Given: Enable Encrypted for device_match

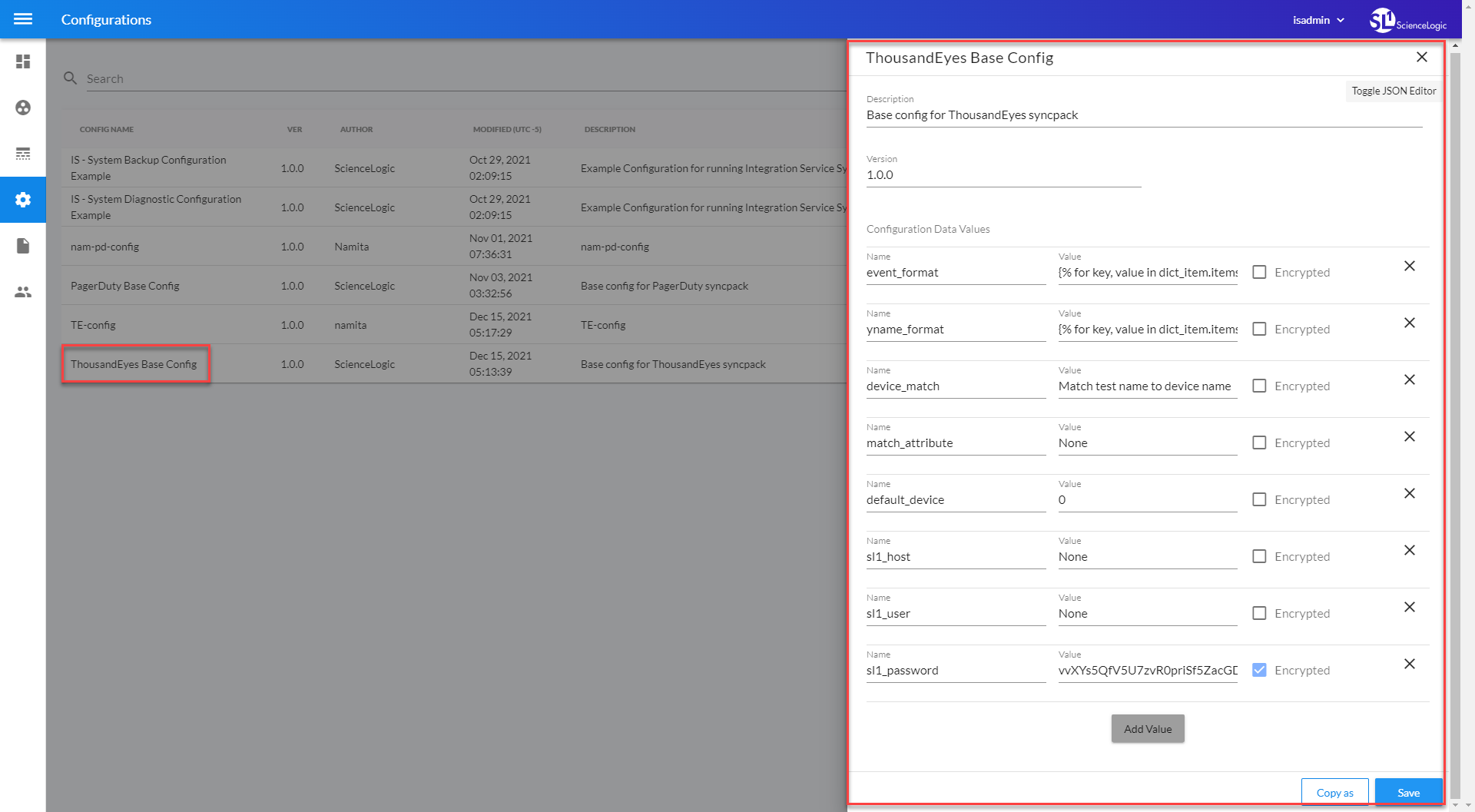Looking at the screenshot, I should coord(1259,386).
